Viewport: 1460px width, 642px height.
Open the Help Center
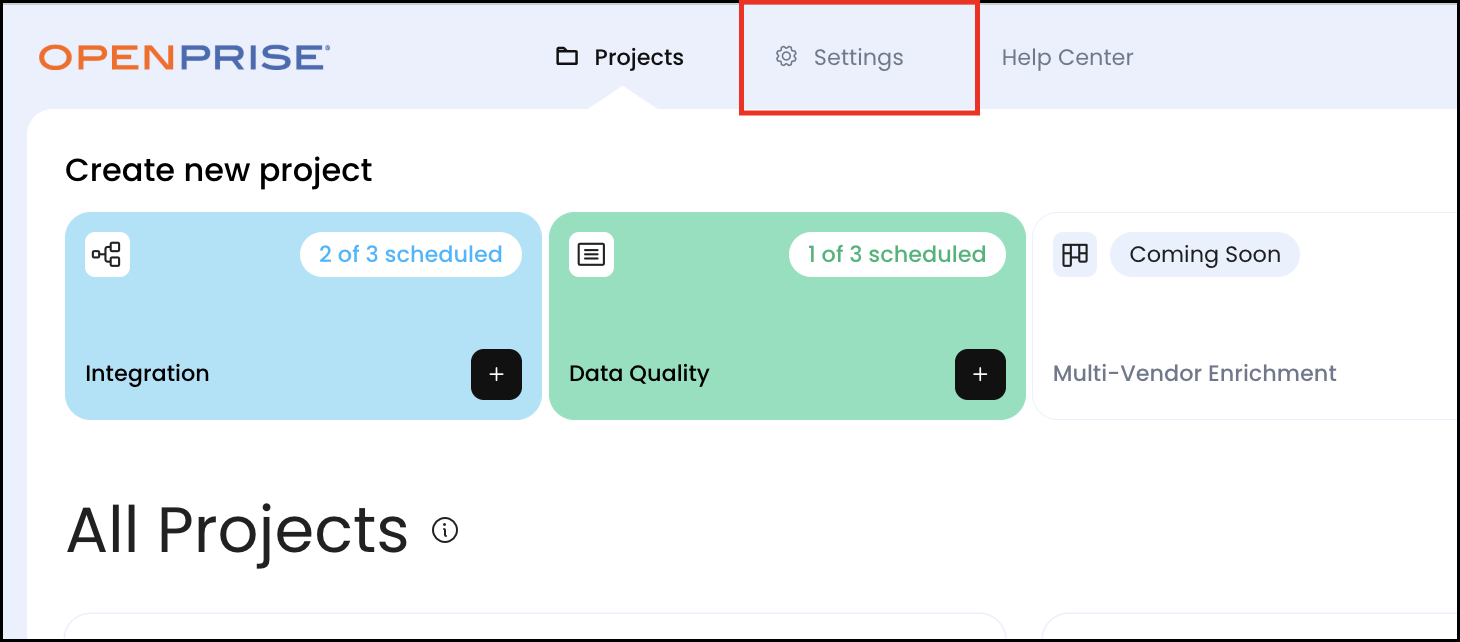(1067, 58)
